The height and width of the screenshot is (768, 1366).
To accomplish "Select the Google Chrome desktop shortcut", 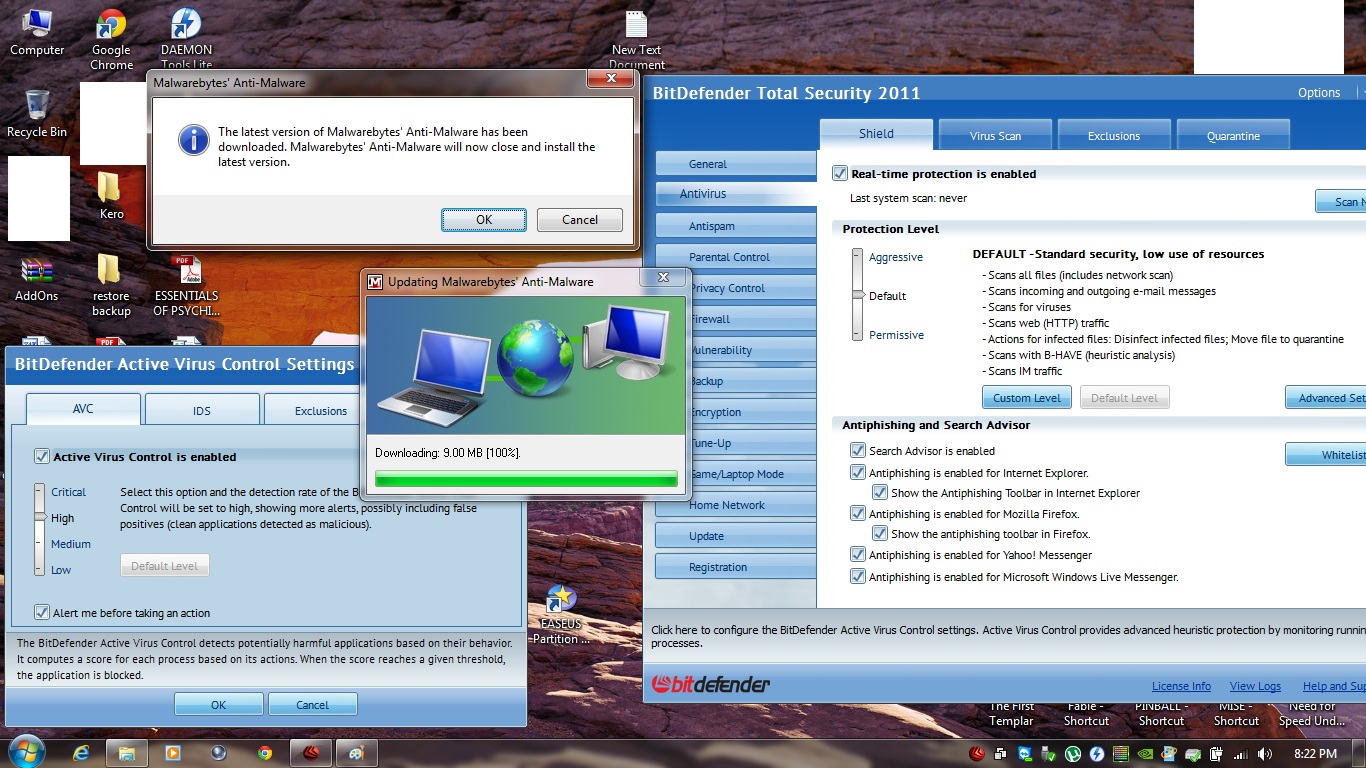I will click(111, 40).
